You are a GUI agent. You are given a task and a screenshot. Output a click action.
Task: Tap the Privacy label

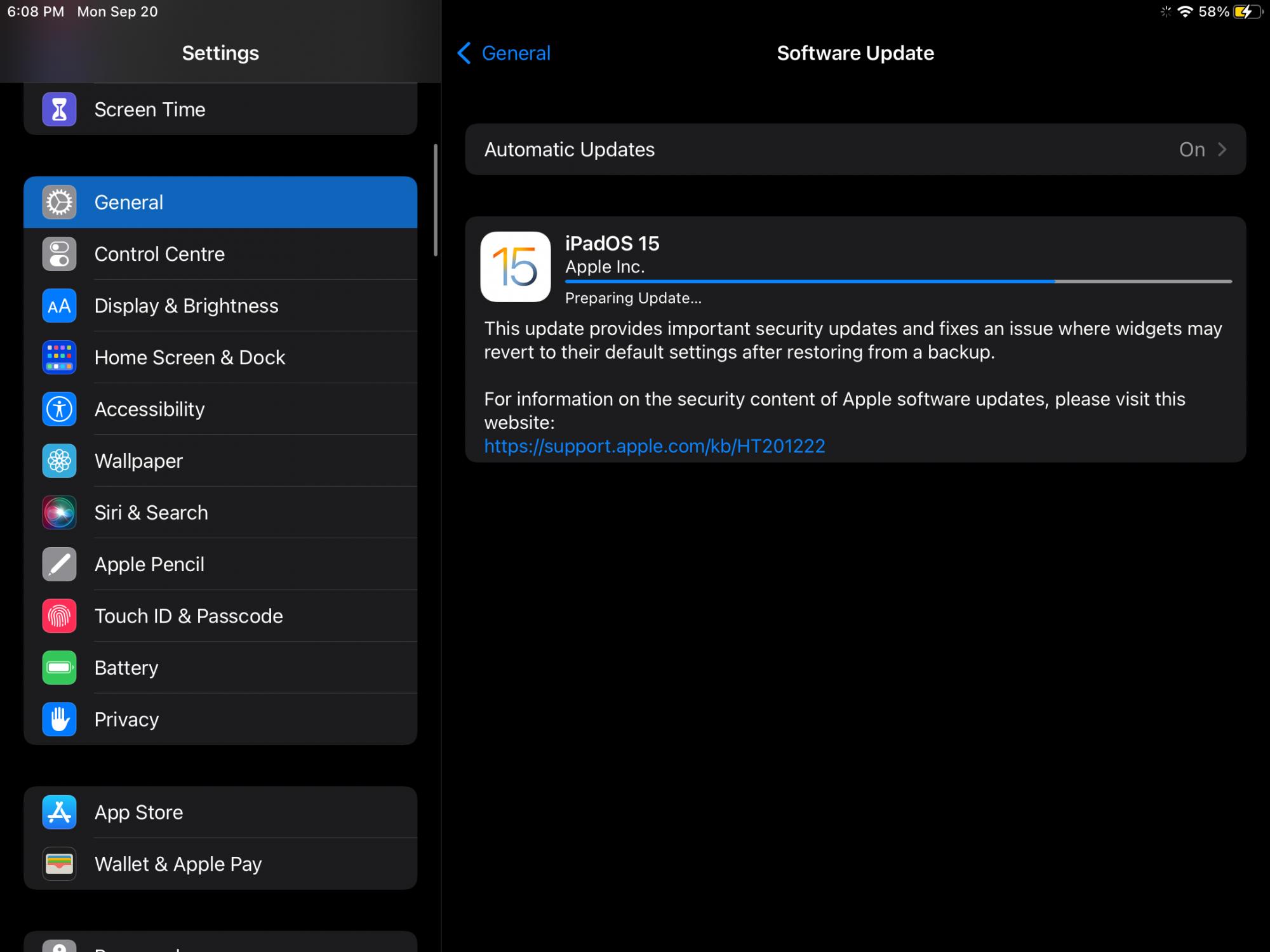tap(126, 720)
